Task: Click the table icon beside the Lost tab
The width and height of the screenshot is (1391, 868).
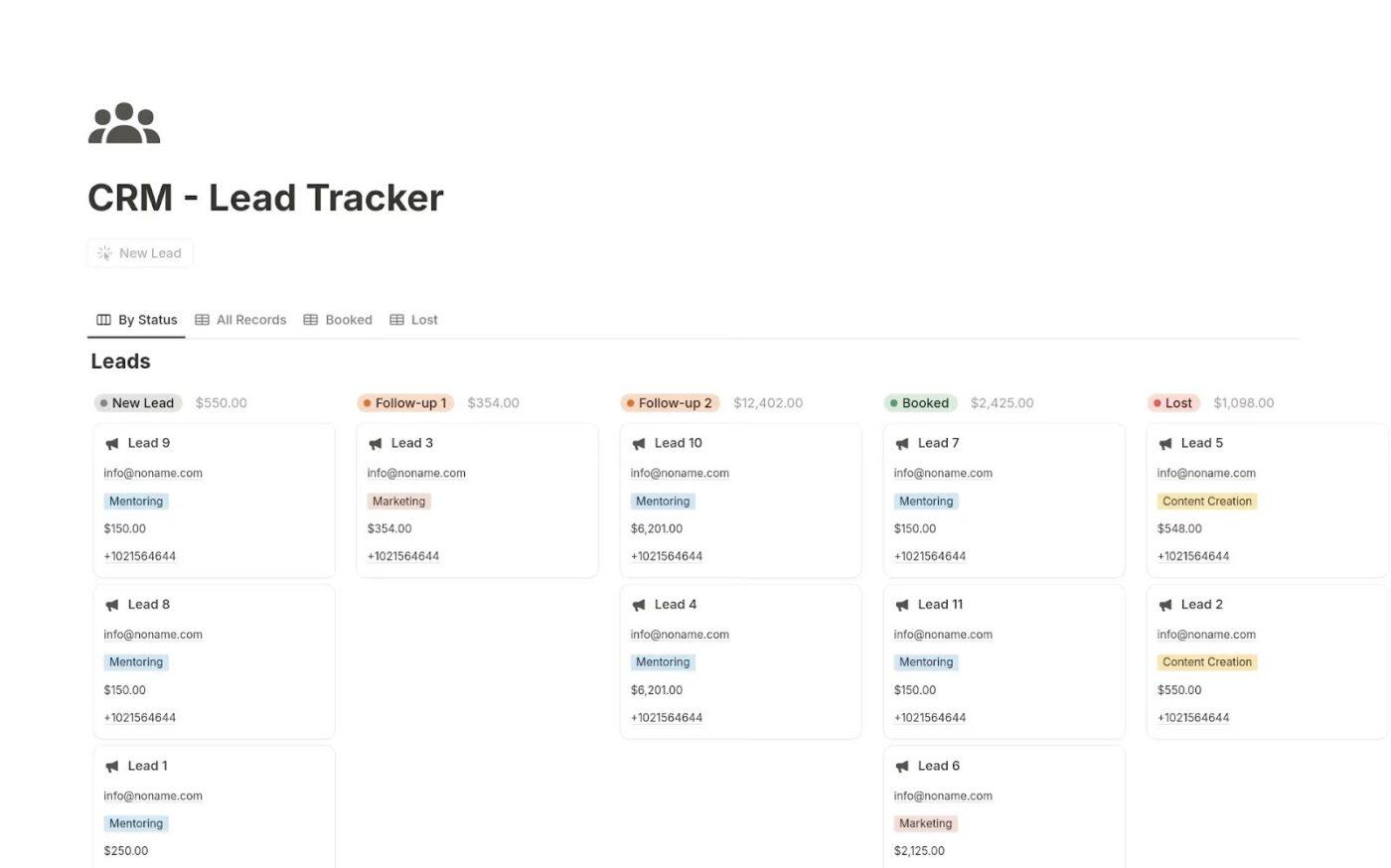Action: coord(395,319)
